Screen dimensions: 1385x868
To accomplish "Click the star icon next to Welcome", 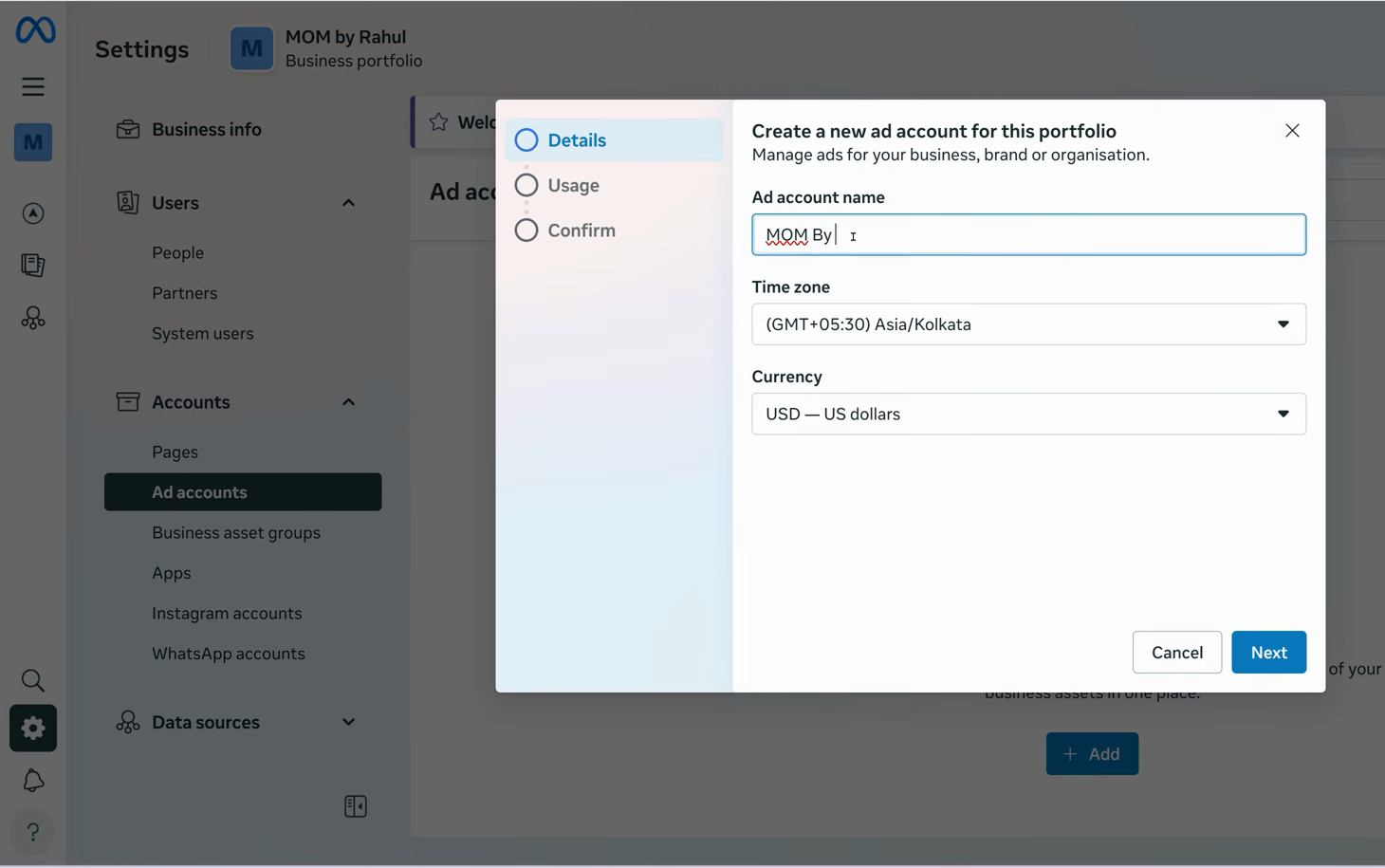I will tap(438, 121).
